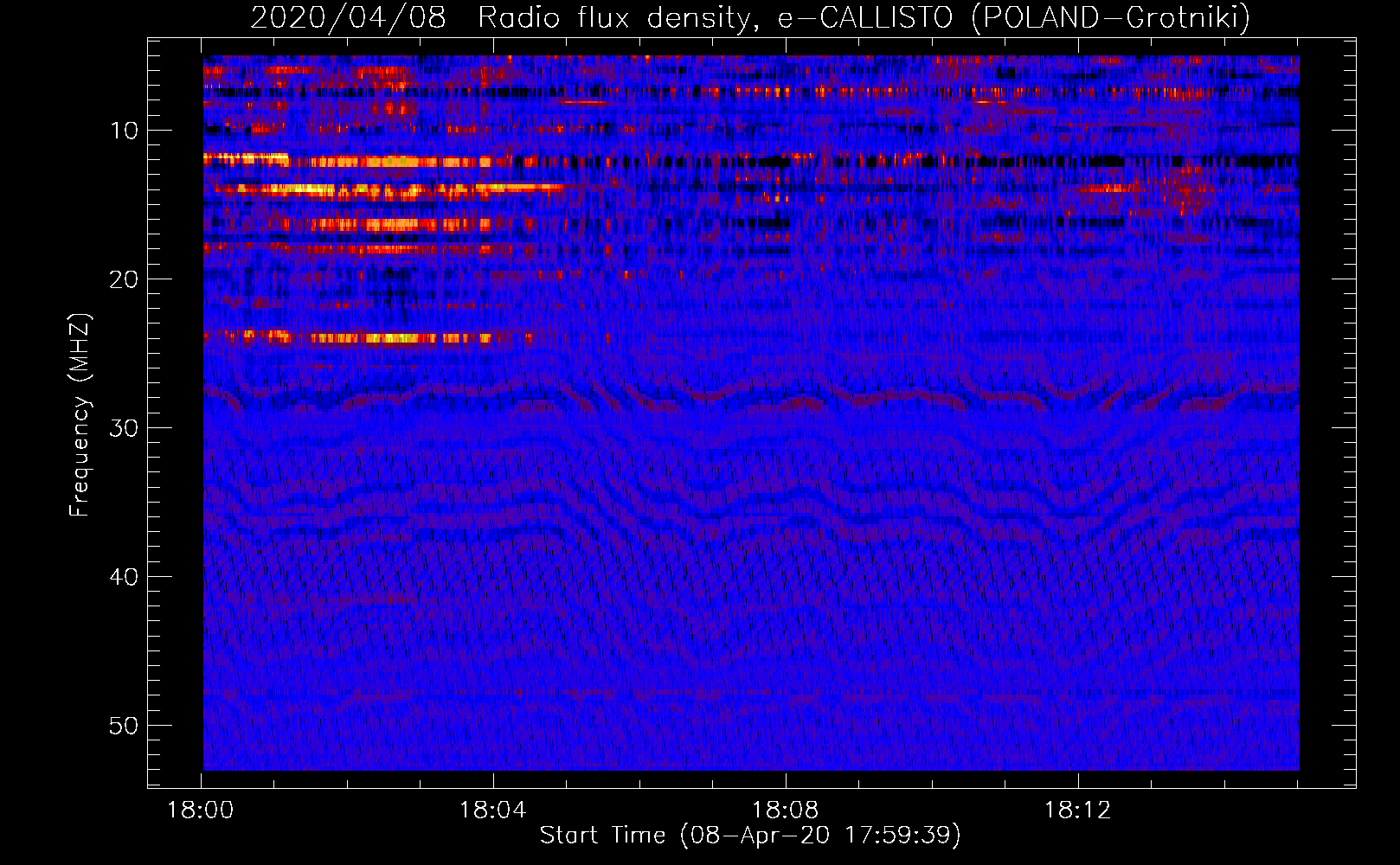Click the "Frequency (MHZ)" axis label
Screen dimensions: 1400x865
tap(80, 415)
